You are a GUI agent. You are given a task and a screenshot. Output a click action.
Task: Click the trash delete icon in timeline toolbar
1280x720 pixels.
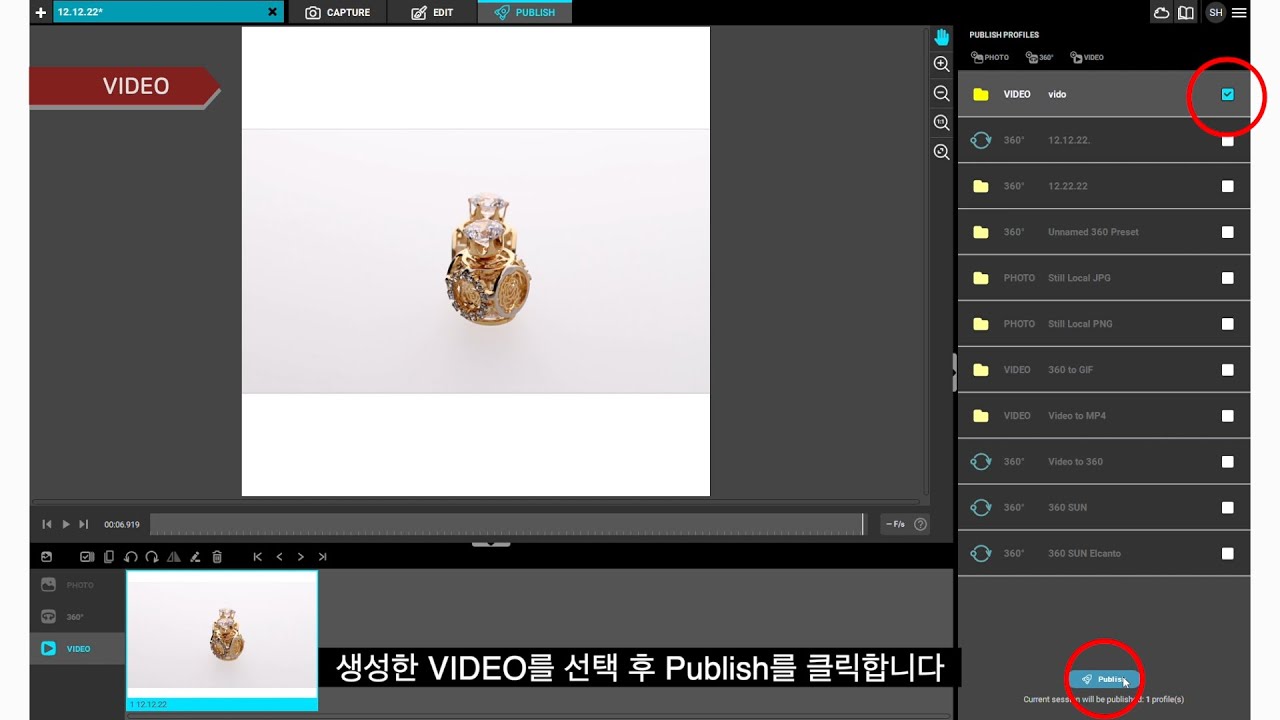coord(217,557)
